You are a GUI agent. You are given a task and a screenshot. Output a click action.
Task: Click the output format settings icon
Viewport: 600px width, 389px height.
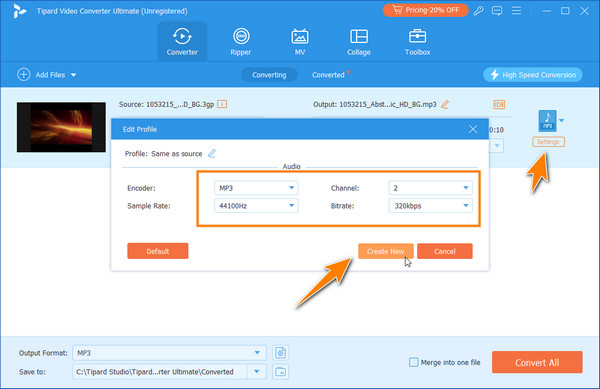click(x=280, y=353)
